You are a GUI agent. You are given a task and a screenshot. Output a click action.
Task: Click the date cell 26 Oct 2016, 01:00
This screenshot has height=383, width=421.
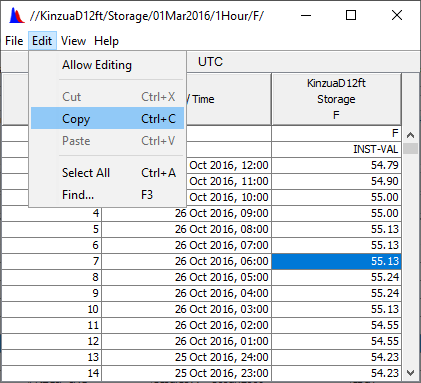(186, 341)
